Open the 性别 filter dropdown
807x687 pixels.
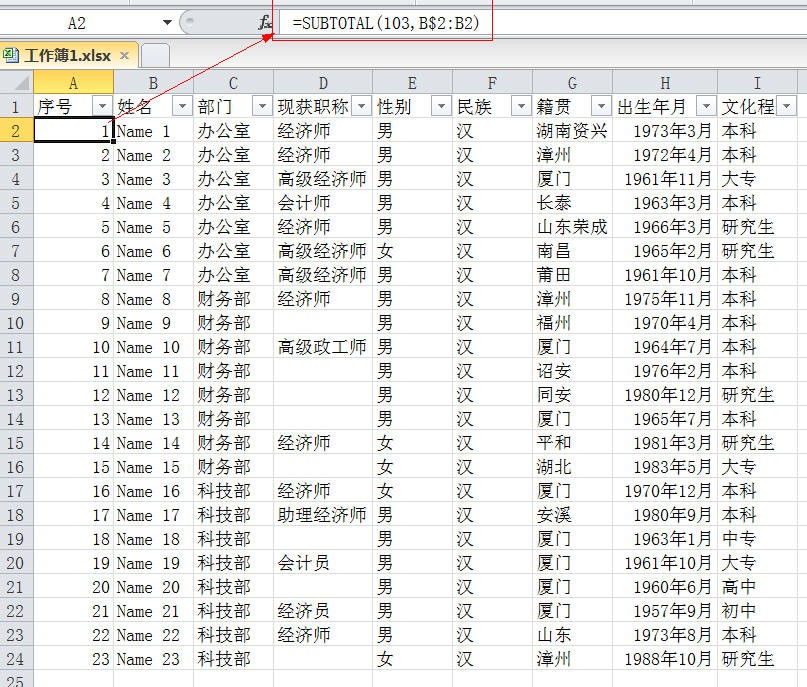[x=441, y=107]
